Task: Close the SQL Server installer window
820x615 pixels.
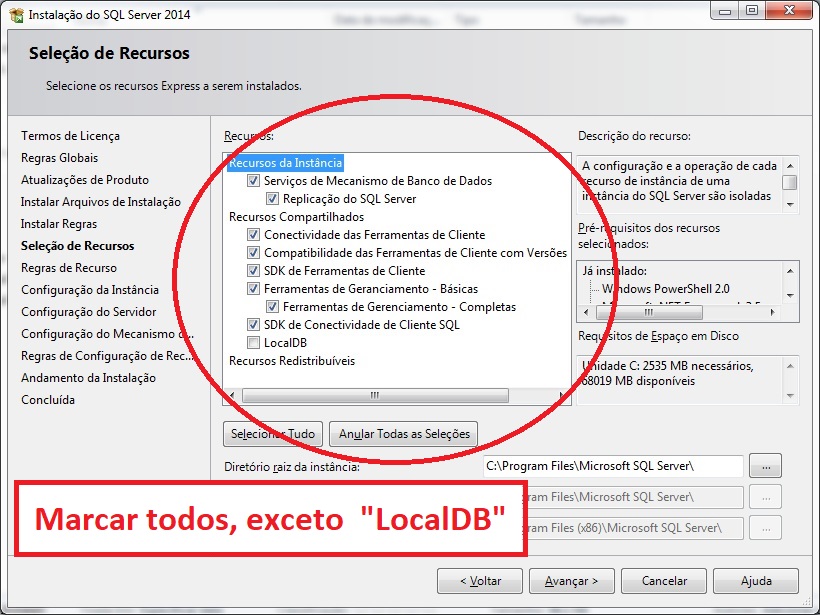Action: tap(790, 10)
